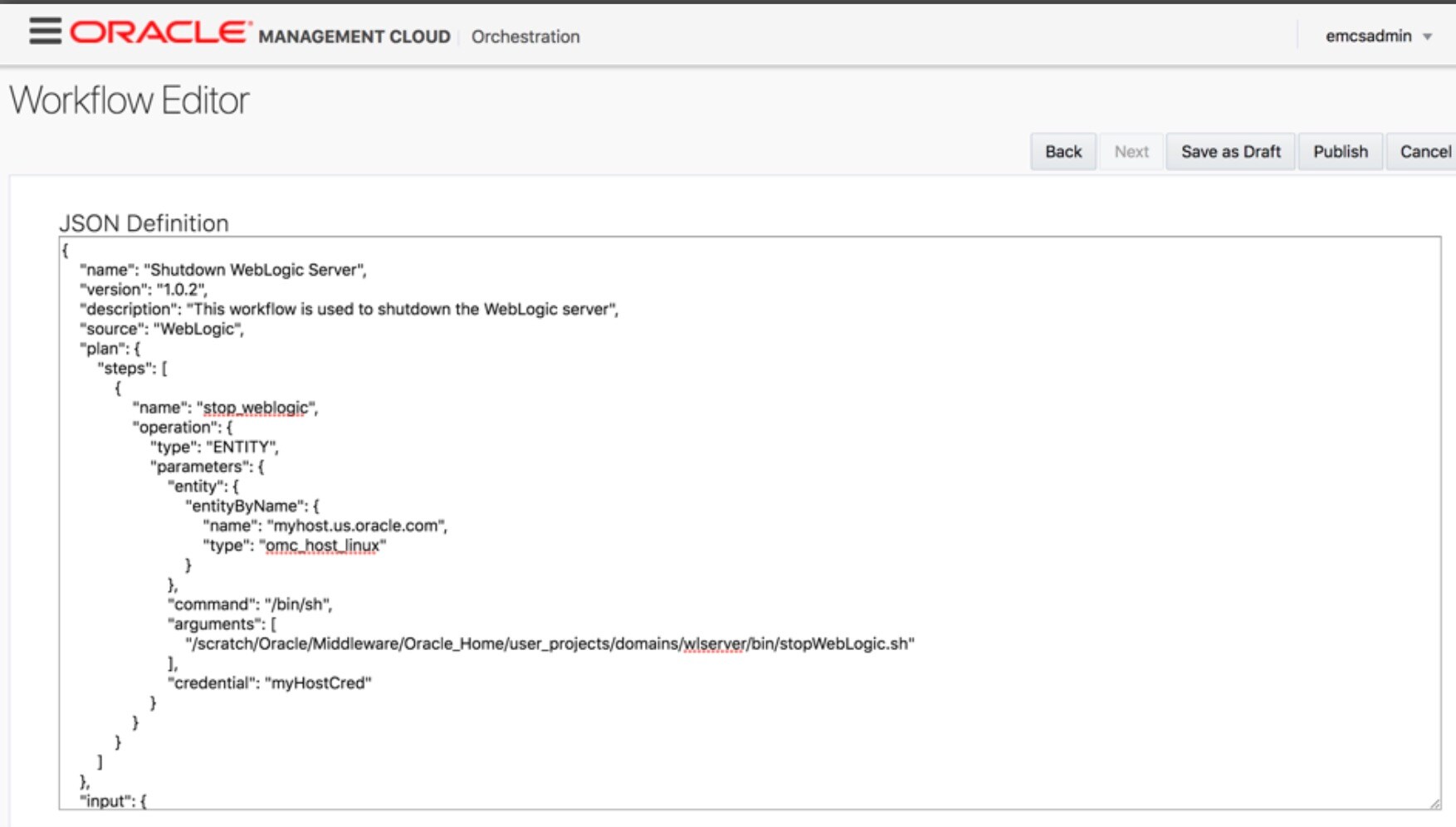Click the "arguments": [ line

pyautogui.click(x=222, y=624)
